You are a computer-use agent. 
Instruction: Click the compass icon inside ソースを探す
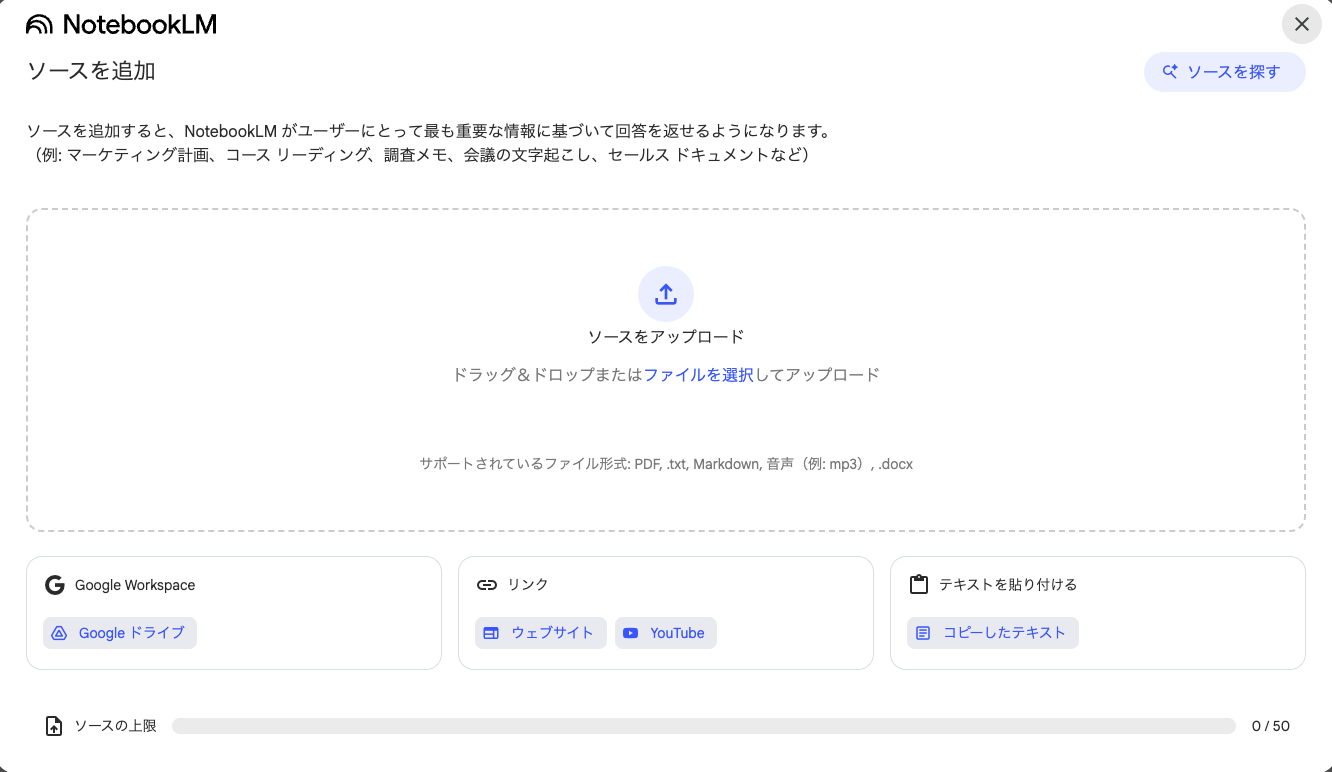coord(1168,71)
